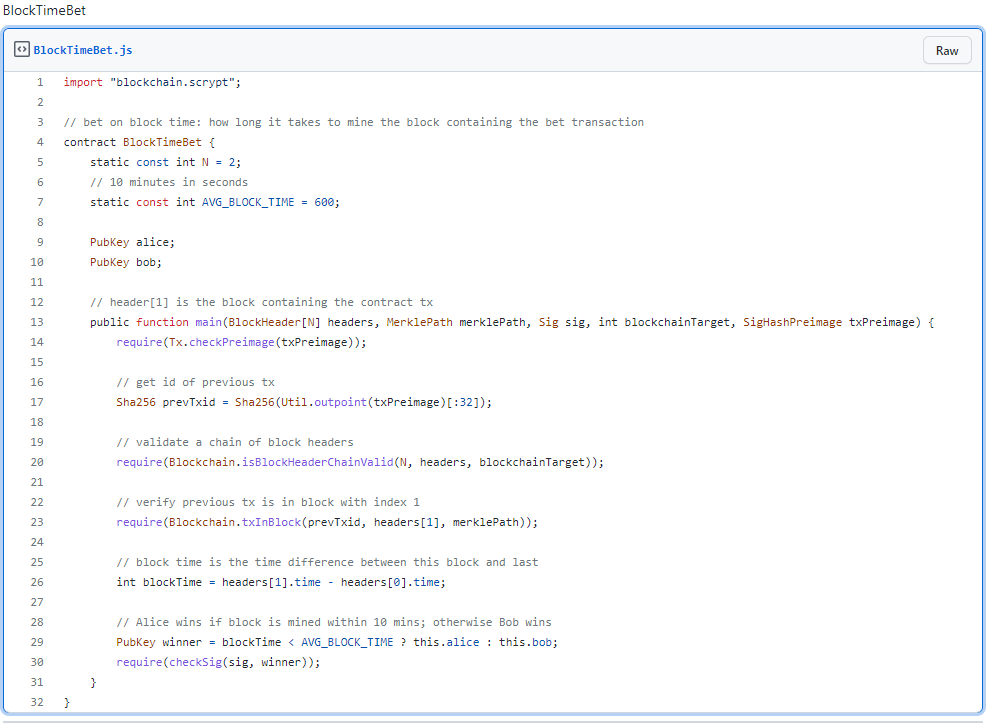
Task: Click the "require(checkSig(sig, winner));" line
Action: [x=219, y=663]
